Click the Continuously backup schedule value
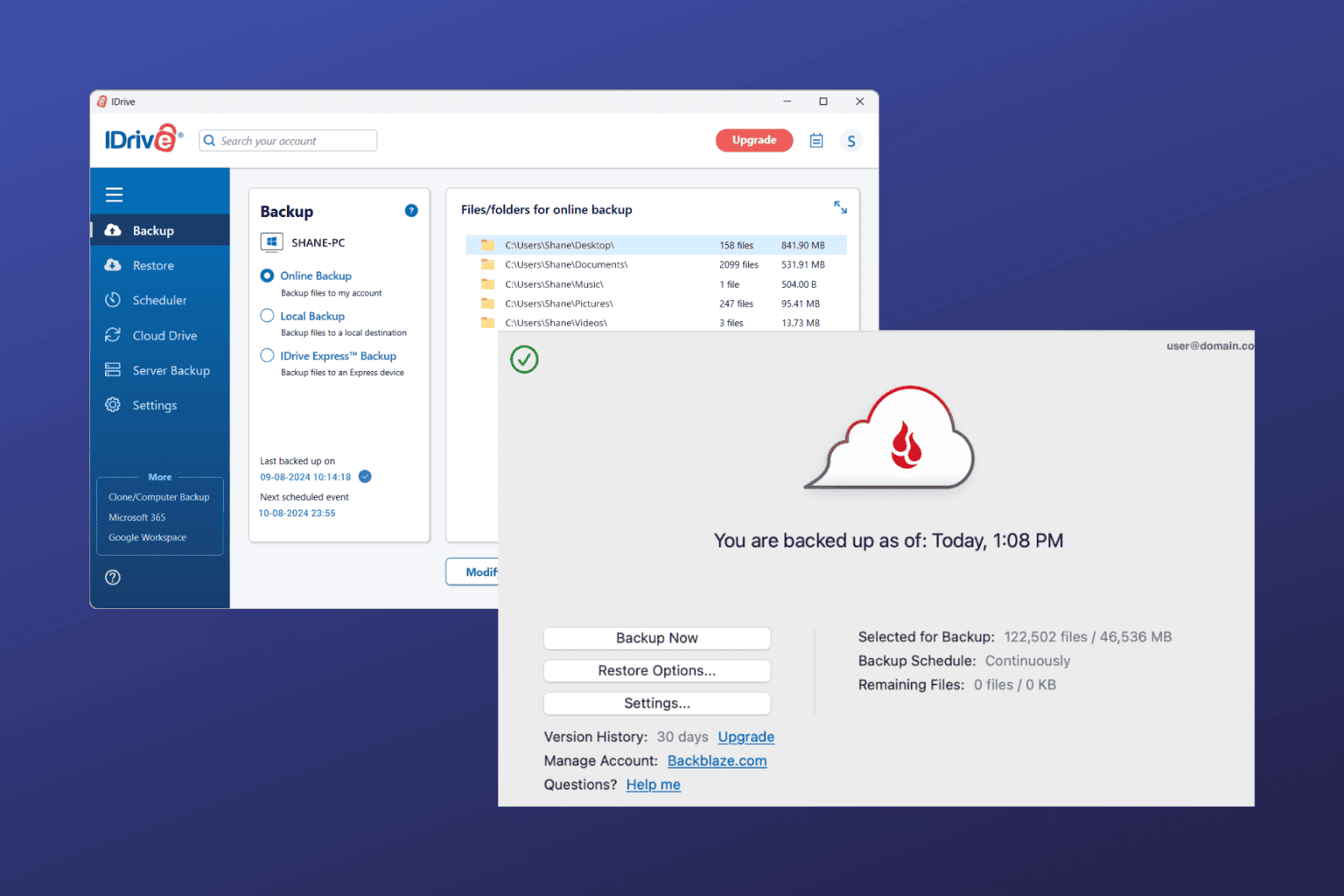Image resolution: width=1344 pixels, height=896 pixels. [1028, 661]
